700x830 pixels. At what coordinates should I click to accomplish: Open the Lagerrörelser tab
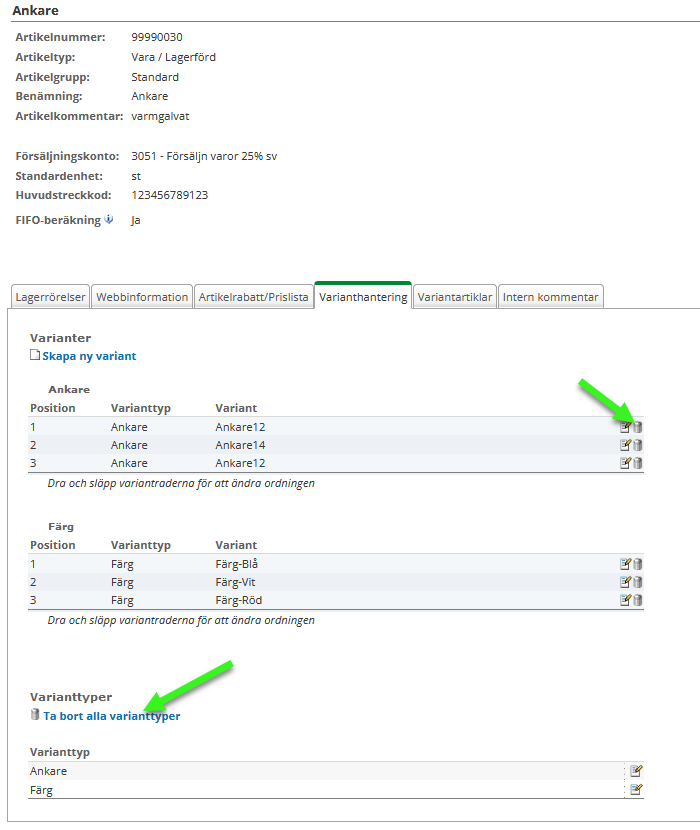50,297
